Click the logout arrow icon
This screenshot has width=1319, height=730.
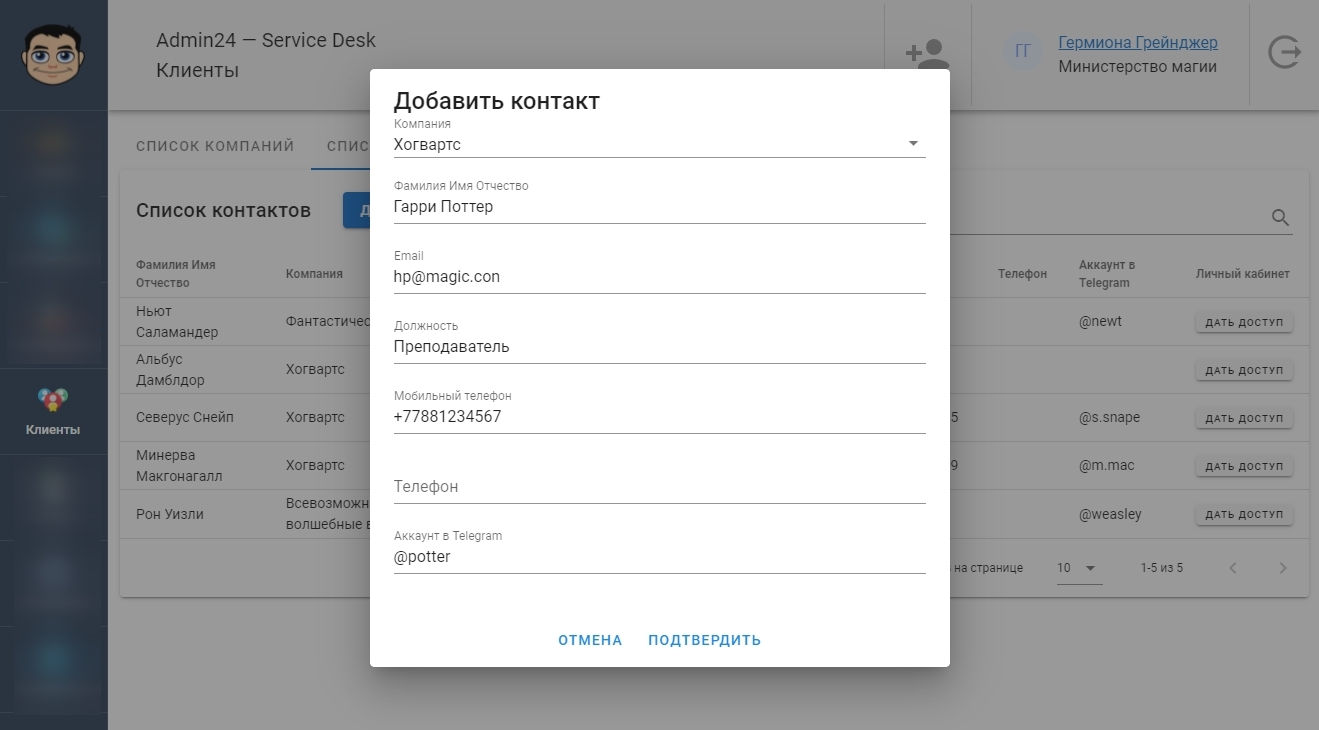(1284, 52)
